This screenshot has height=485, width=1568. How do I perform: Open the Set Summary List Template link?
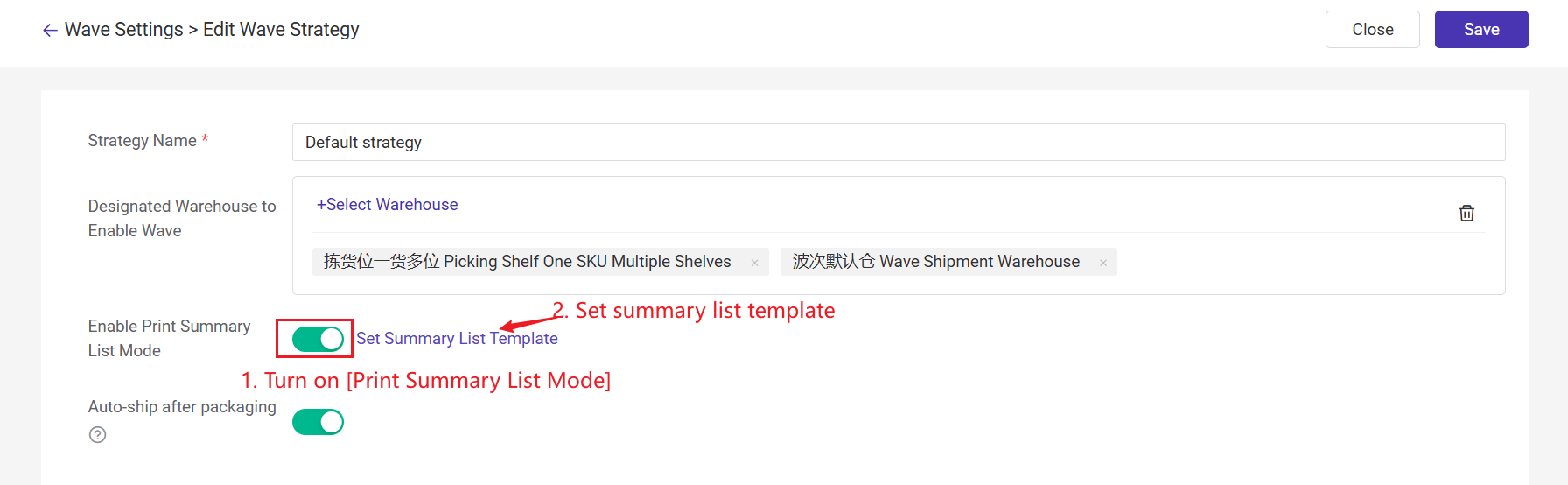[x=457, y=339]
